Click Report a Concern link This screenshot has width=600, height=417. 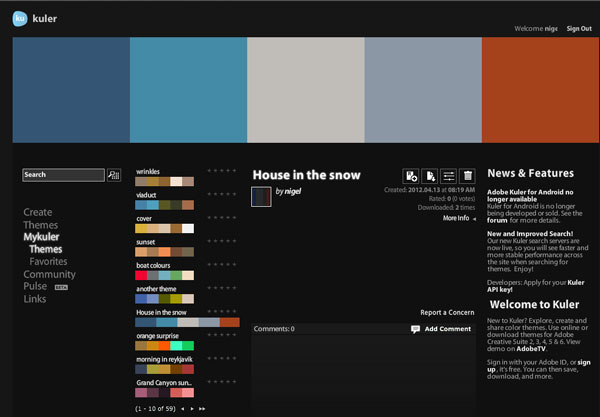tap(446, 312)
